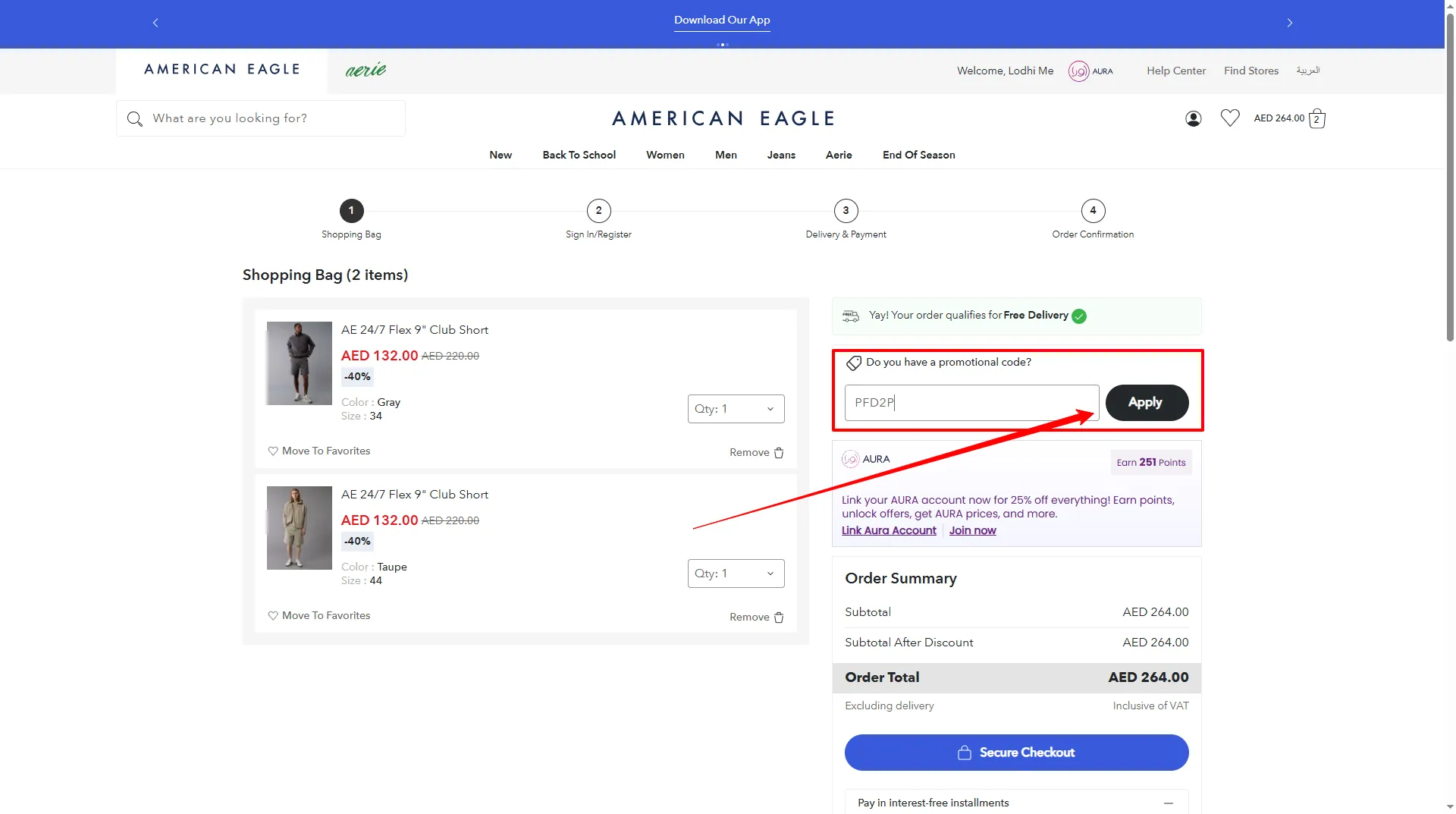Open the account profile icon in the header
1456x814 pixels.
pyautogui.click(x=1192, y=118)
